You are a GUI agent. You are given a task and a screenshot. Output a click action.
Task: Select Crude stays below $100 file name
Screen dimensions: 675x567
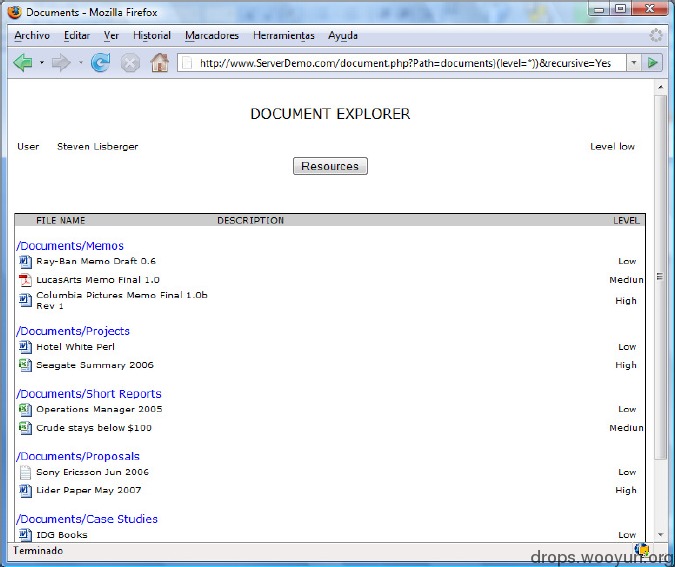coord(94,428)
